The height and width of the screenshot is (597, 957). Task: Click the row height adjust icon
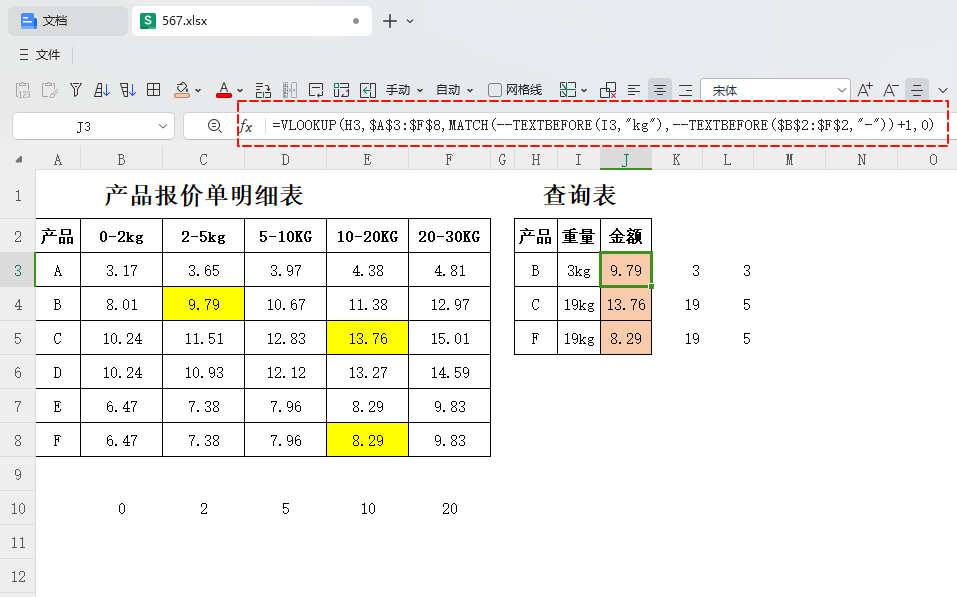tap(263, 90)
